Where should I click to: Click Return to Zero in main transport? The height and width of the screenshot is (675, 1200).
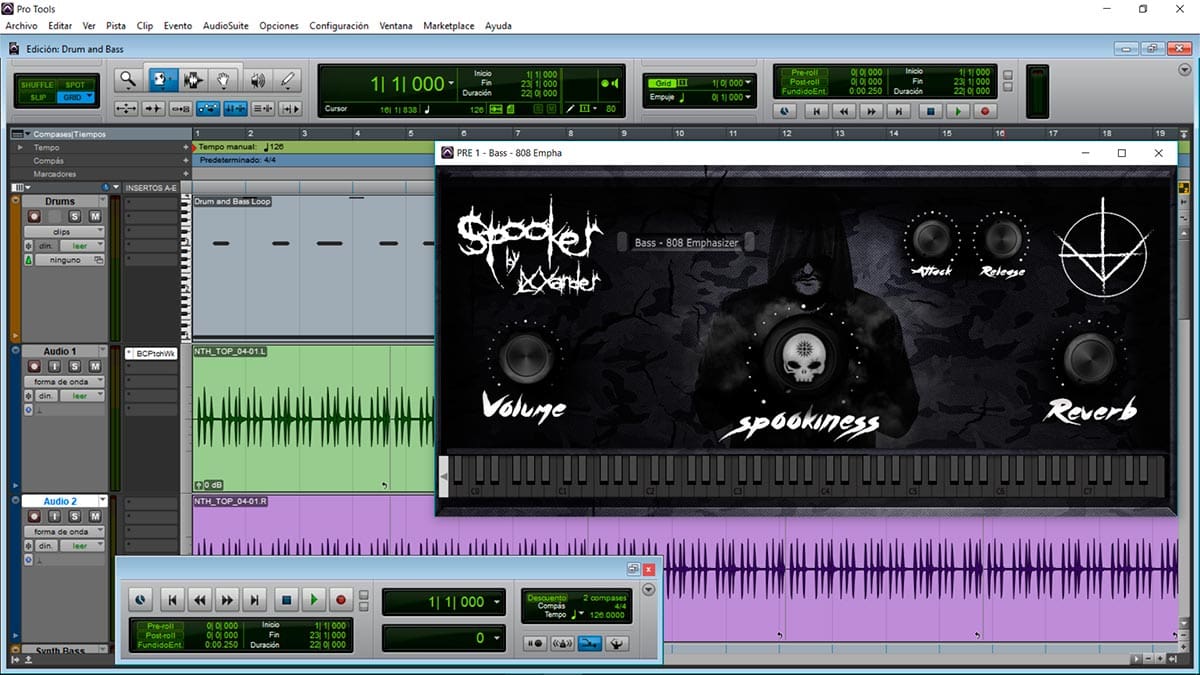pyautogui.click(x=817, y=112)
